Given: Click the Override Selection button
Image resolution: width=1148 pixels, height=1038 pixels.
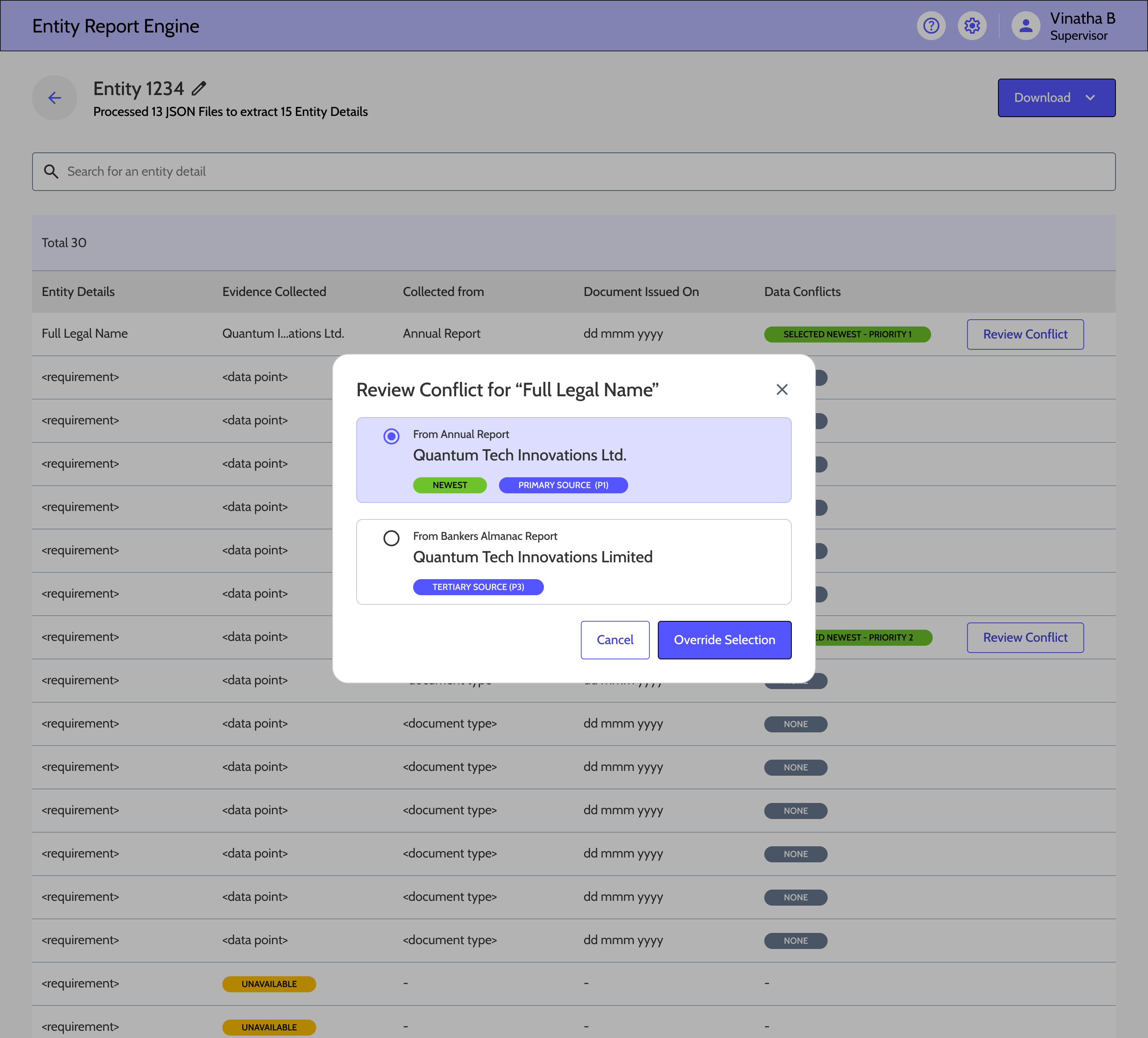Looking at the screenshot, I should [x=724, y=640].
